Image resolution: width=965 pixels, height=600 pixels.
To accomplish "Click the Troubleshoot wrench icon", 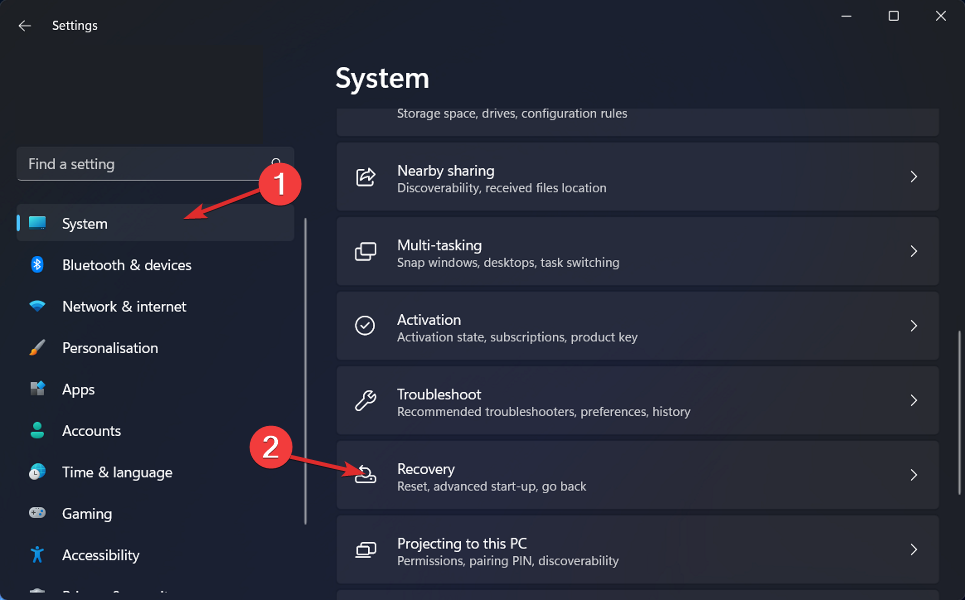I will pos(366,400).
